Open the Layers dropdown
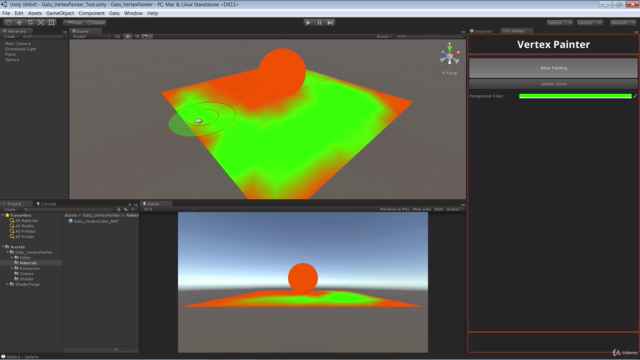Screen dimensions: 640x360 point(560,22)
